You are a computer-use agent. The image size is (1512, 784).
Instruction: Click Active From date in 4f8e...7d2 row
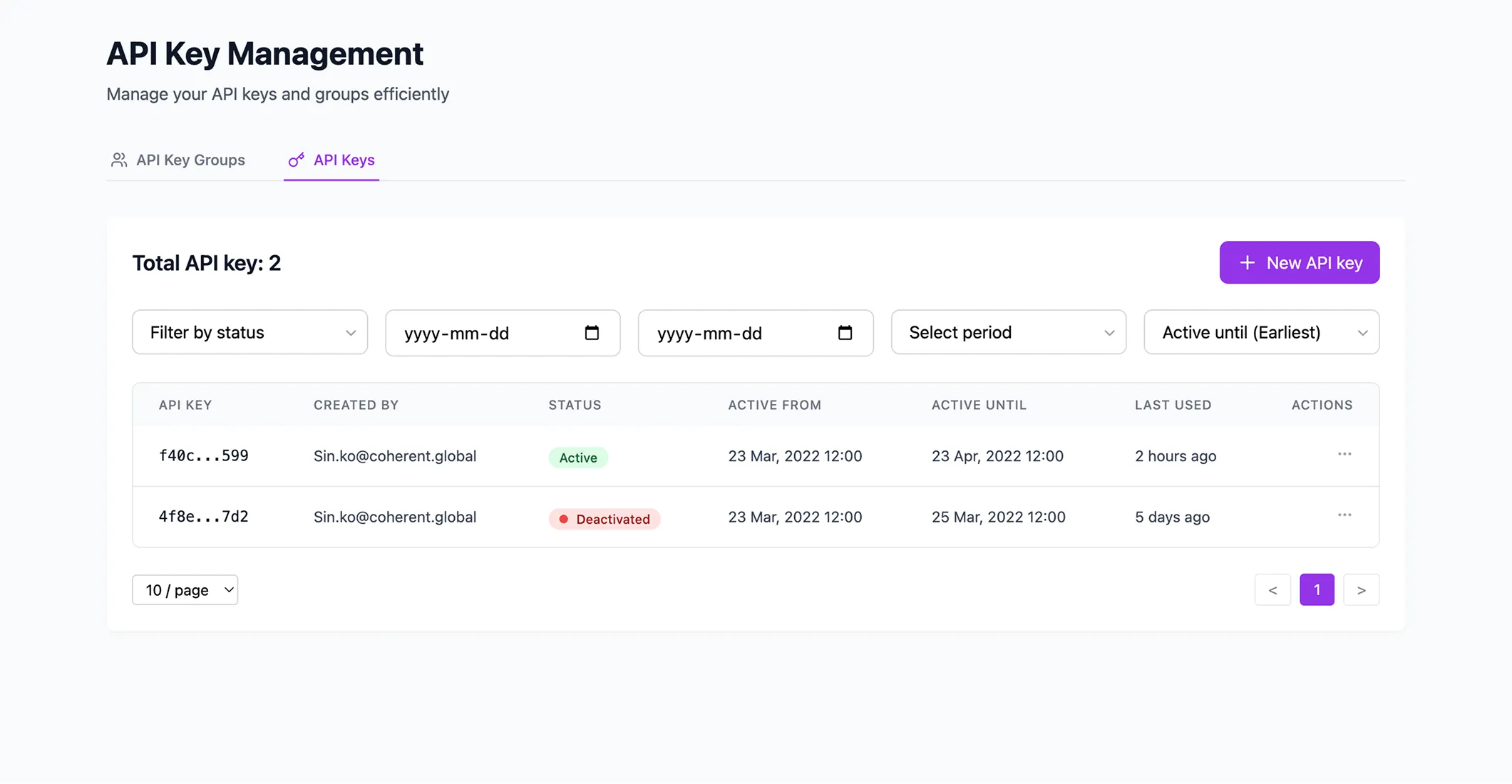795,517
